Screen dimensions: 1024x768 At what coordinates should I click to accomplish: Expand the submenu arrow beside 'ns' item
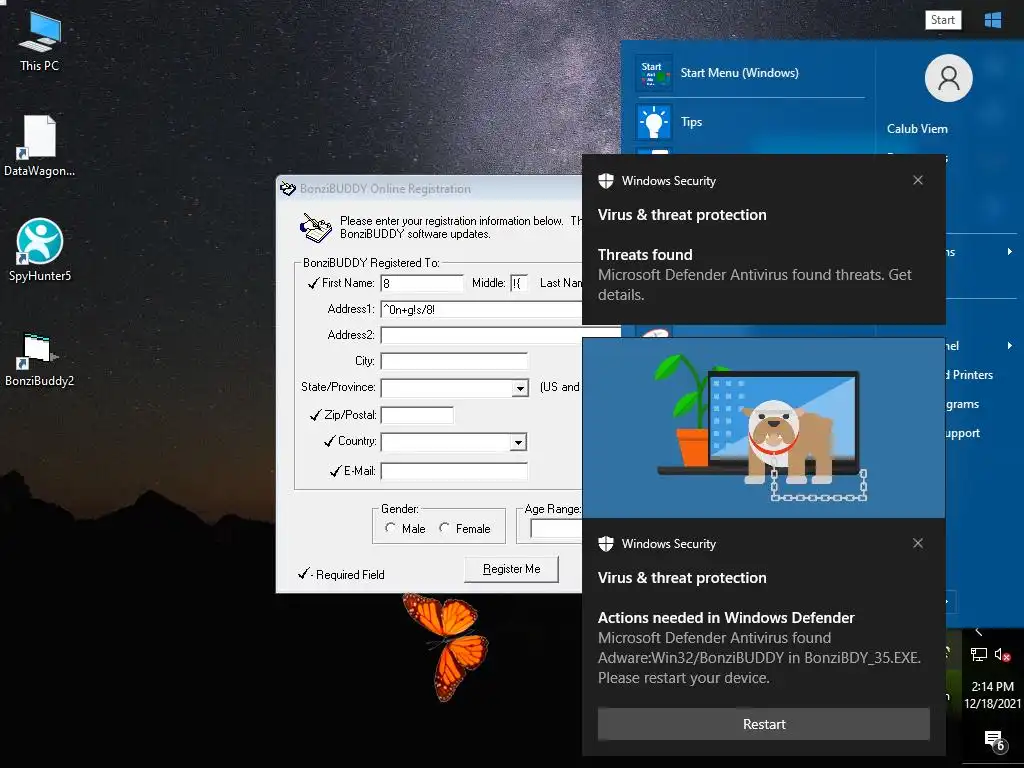(x=1010, y=252)
